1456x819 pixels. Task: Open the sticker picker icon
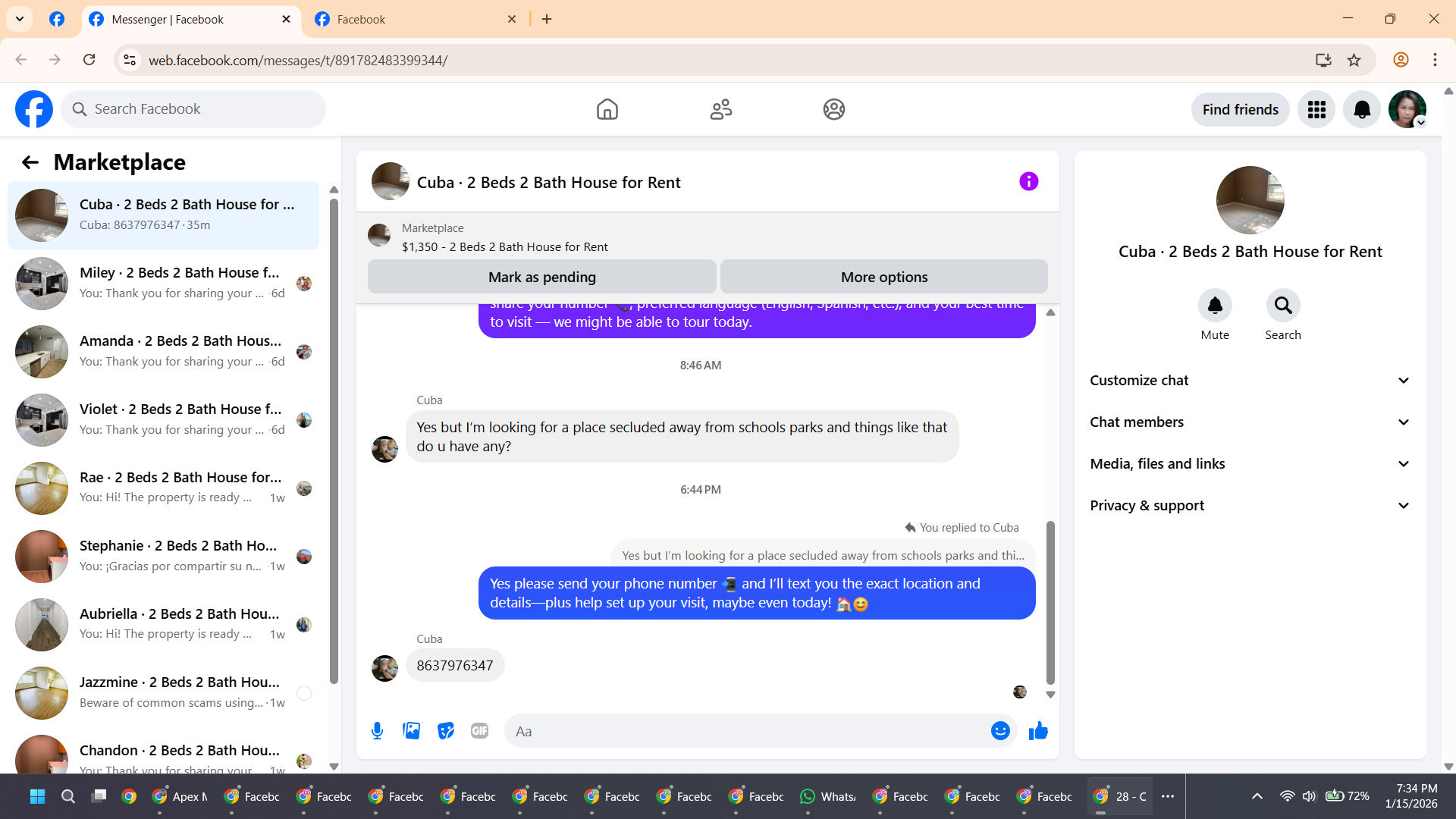point(446,731)
